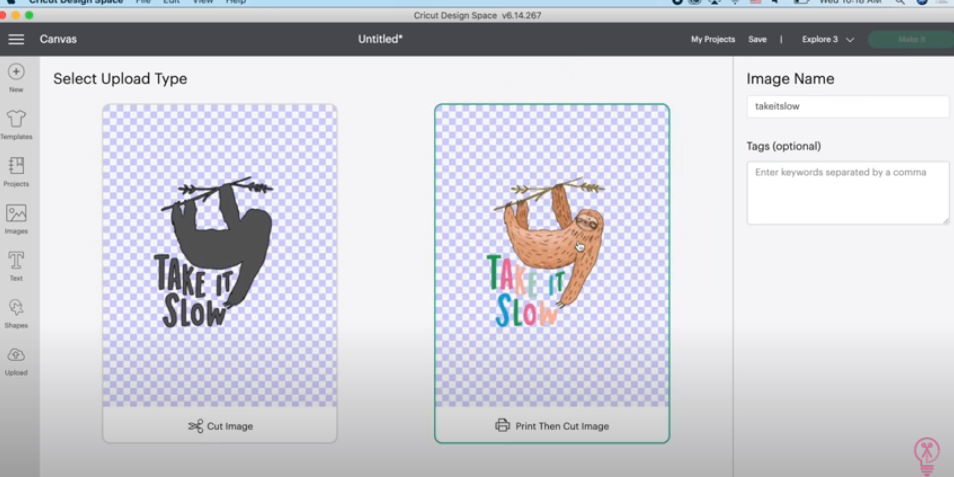The width and height of the screenshot is (954, 477).
Task: Click the Cricut Design Space v6.14.267 window title
Action: coord(477,16)
